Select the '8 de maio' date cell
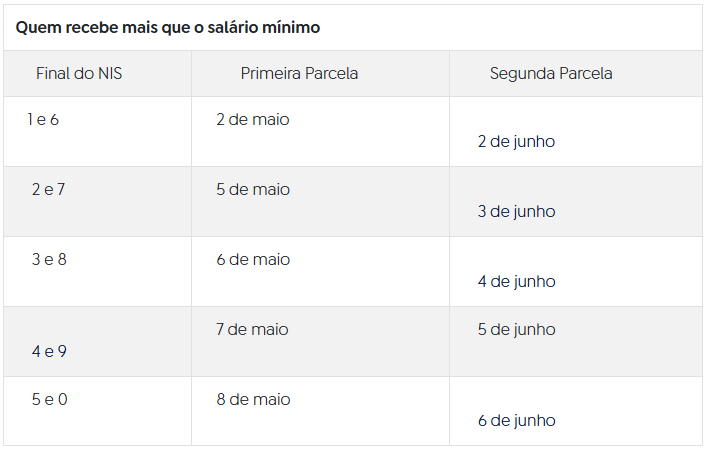The height and width of the screenshot is (450, 707). point(253,400)
